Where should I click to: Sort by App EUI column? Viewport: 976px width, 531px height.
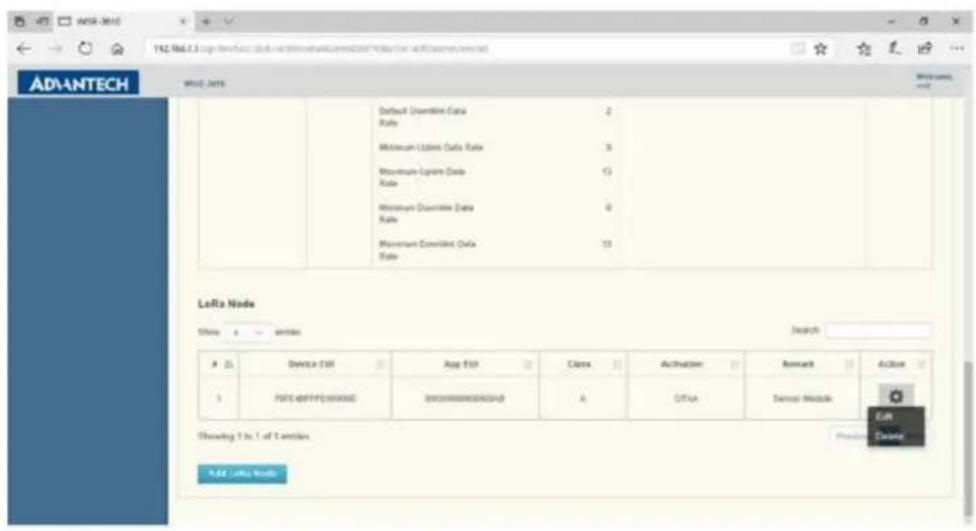(465, 364)
